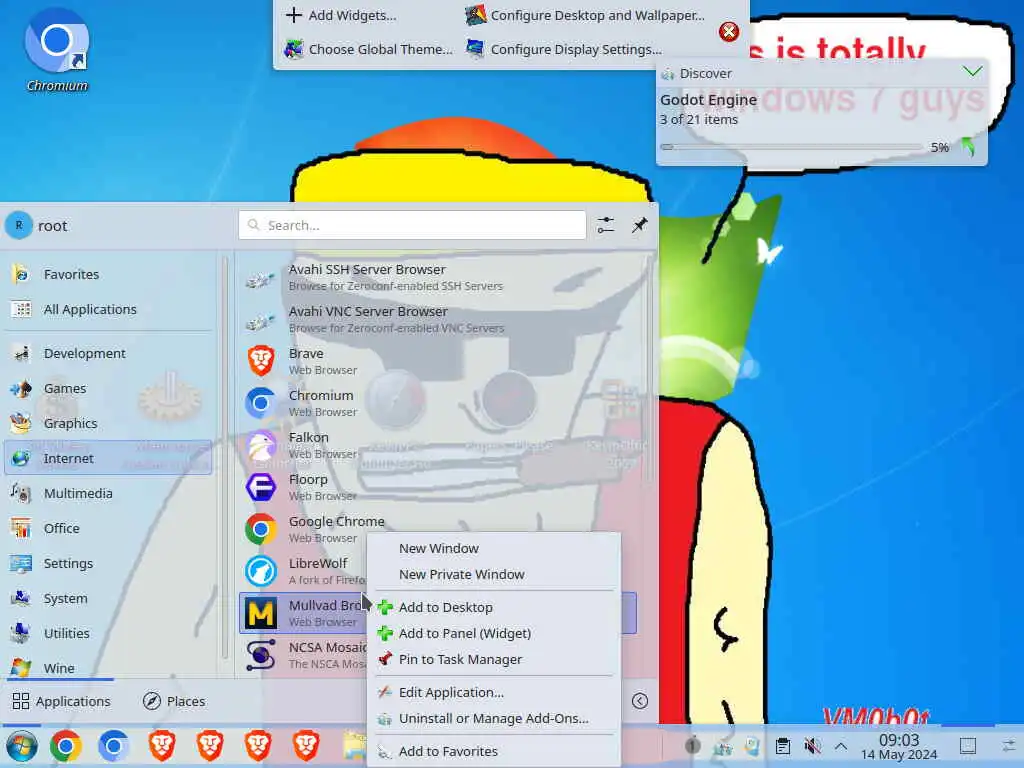This screenshot has width=1024, height=768.
Task: Launch Google Chrome from the Internet list
Action: tap(438, 529)
